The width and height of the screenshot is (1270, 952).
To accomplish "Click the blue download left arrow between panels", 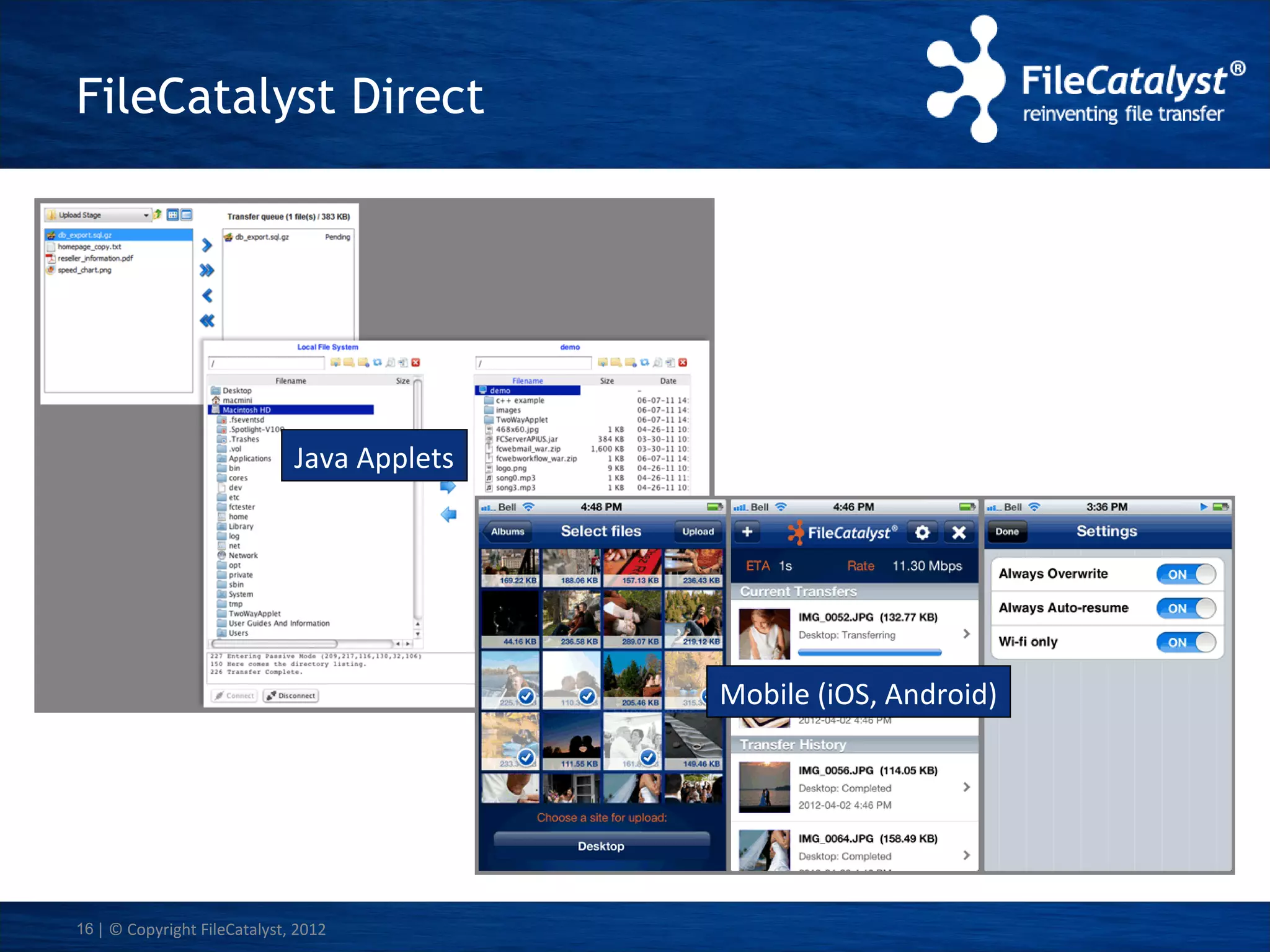I will point(448,514).
